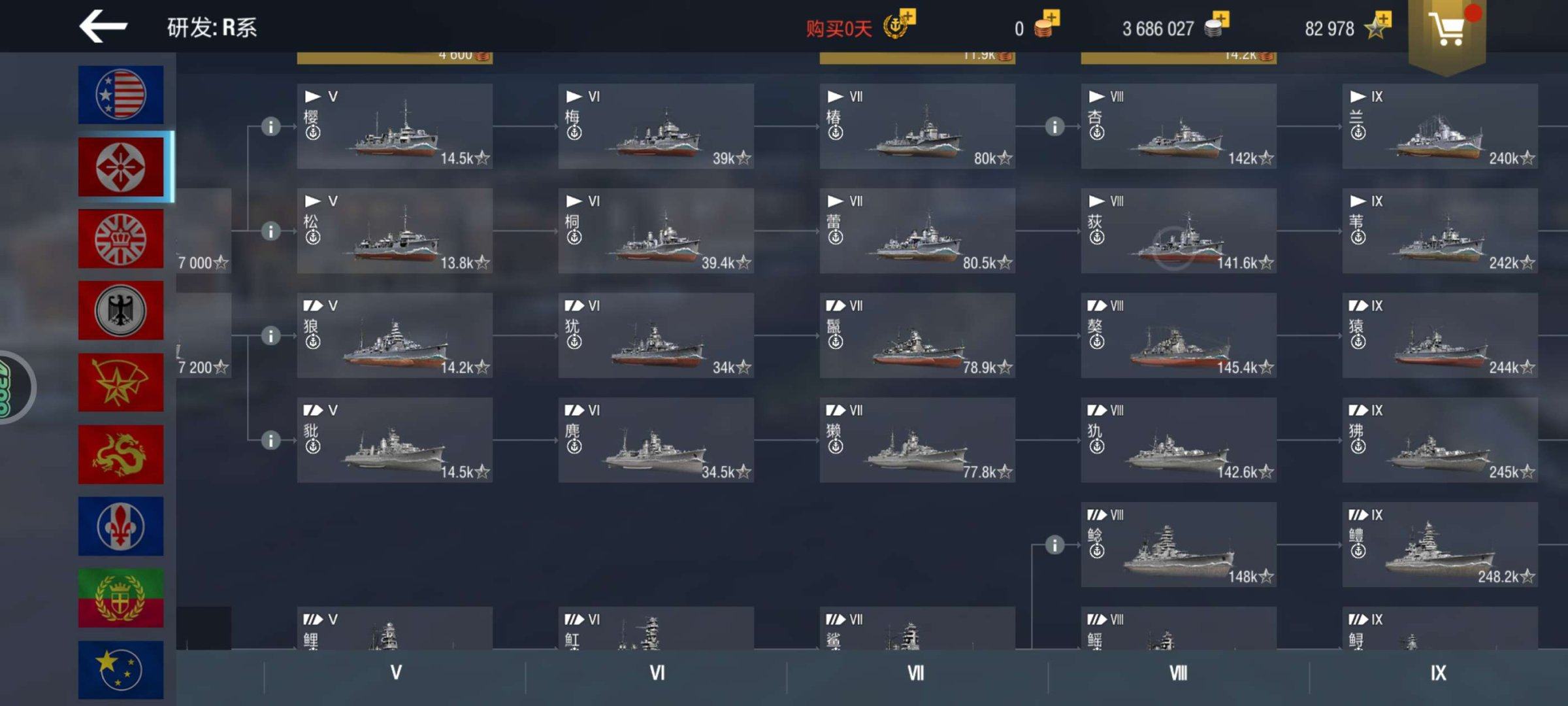Select the golden dragon nation flag
1568x706 pixels.
(x=121, y=454)
